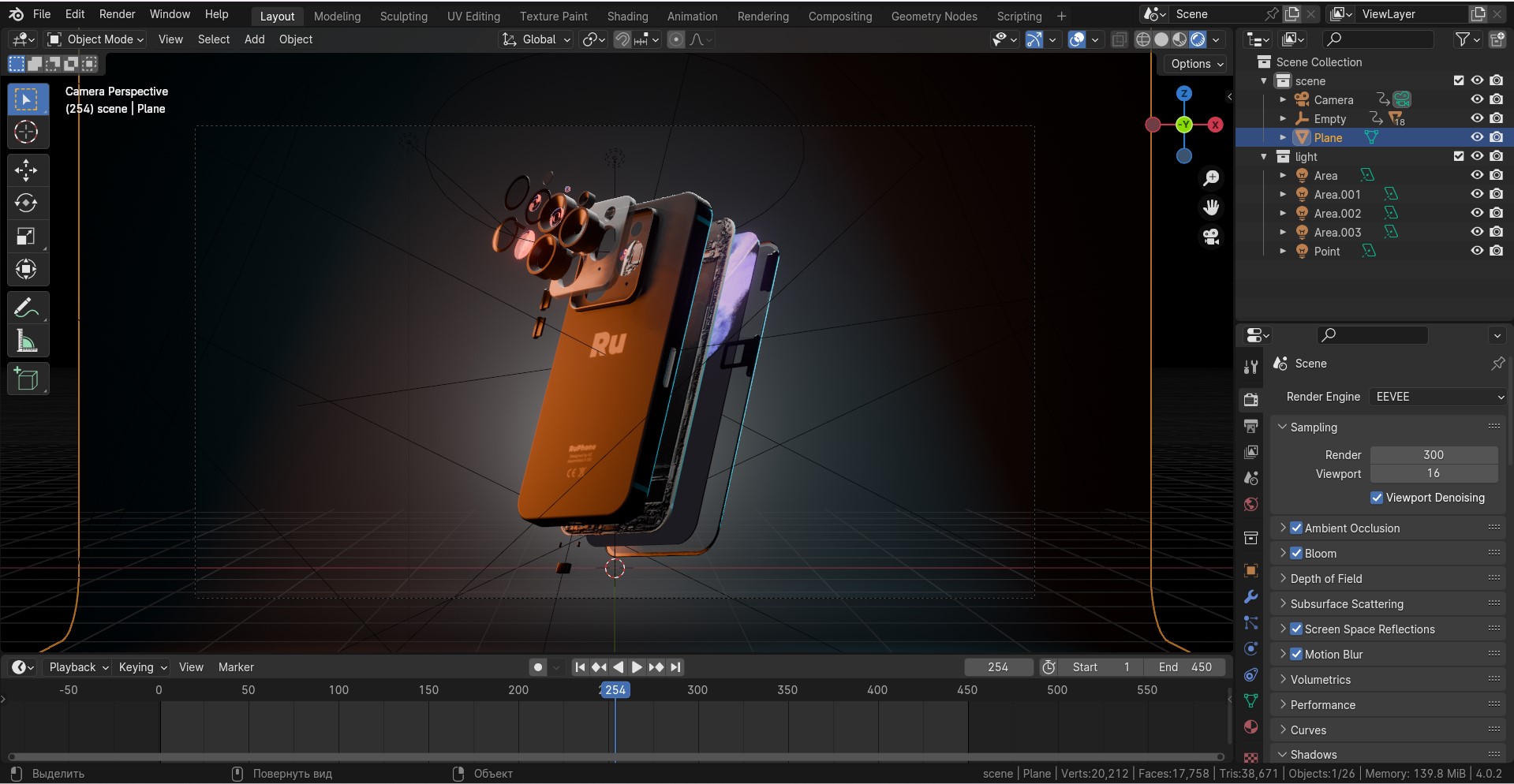Select the Scale tool
The width and height of the screenshot is (1514, 784).
tap(26, 237)
